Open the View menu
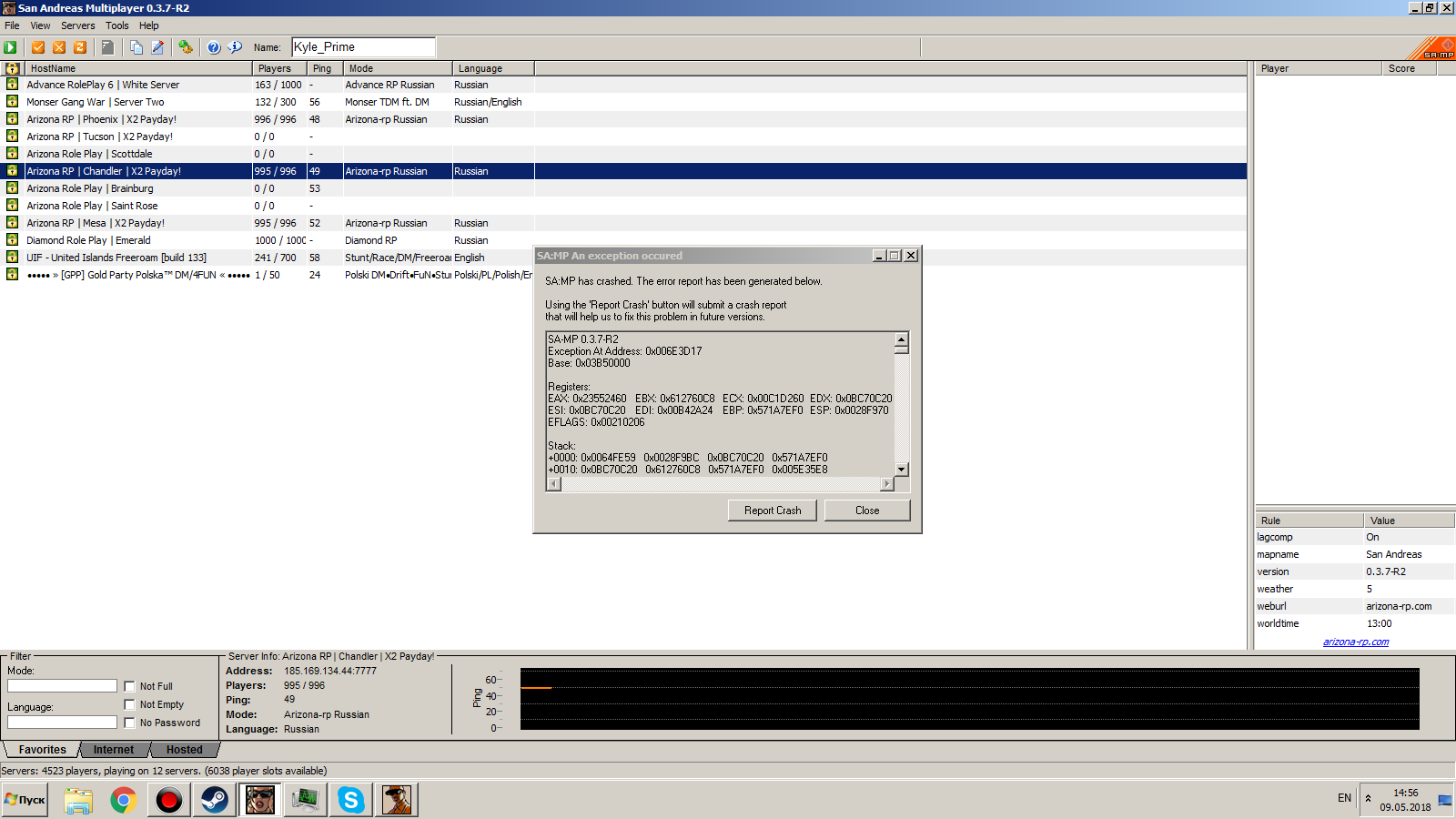This screenshot has height=819, width=1456. [40, 25]
